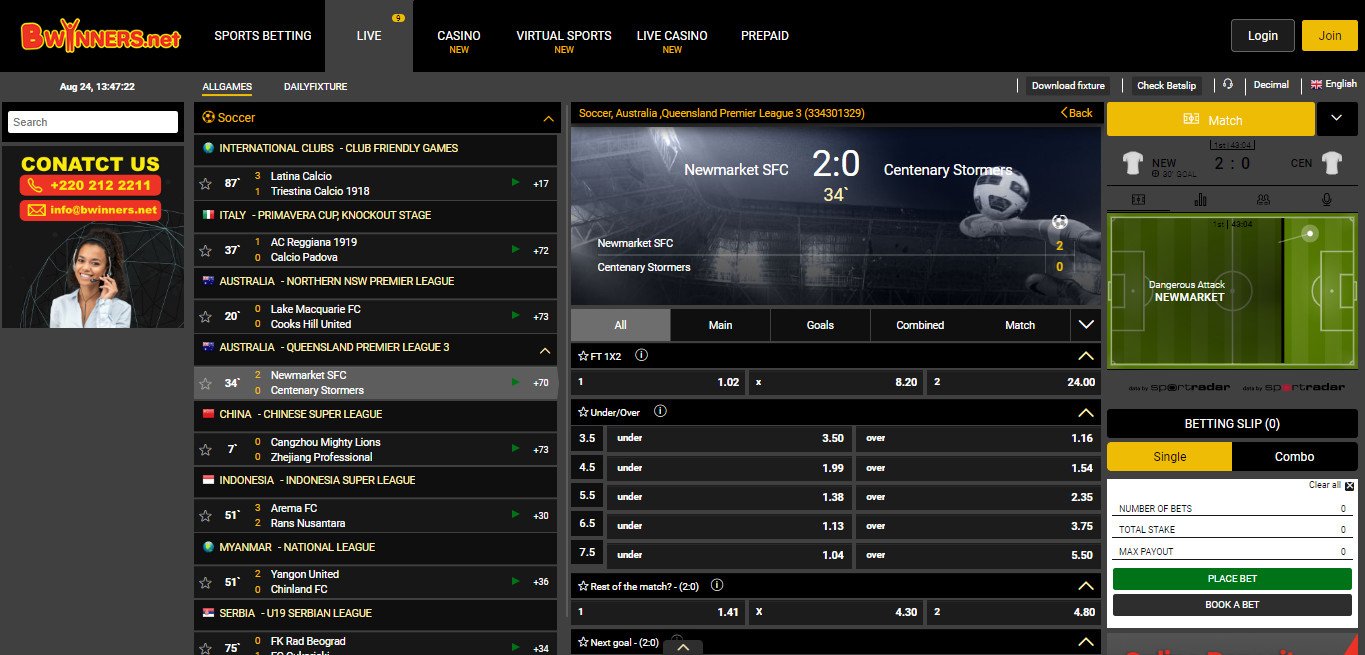Open +70 markets for Newmarket SFC

point(541,383)
